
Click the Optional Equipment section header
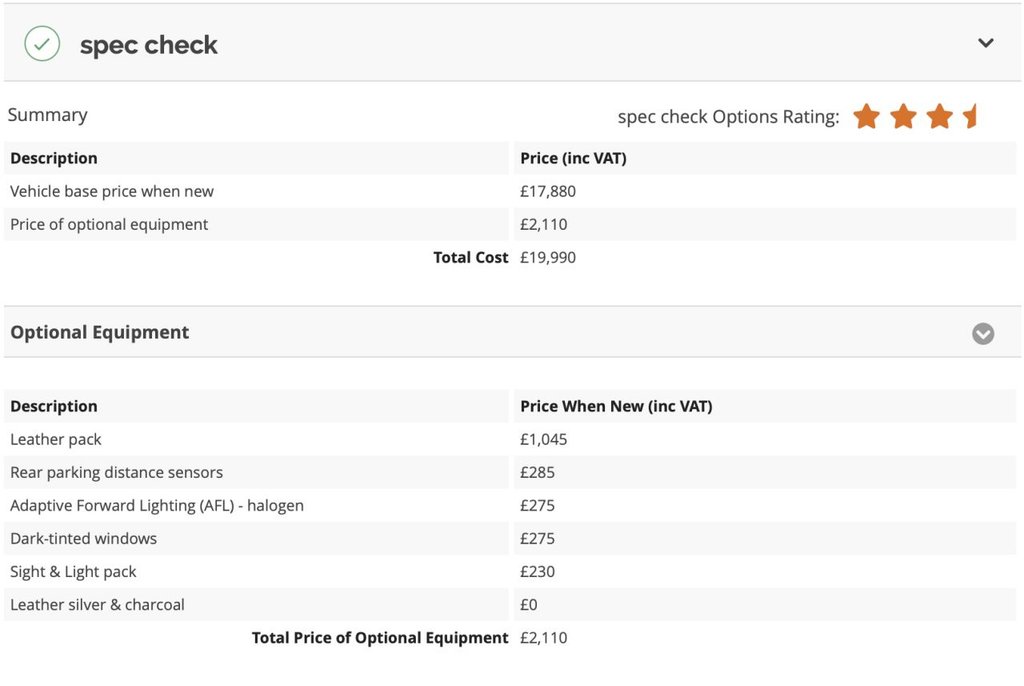coord(100,332)
